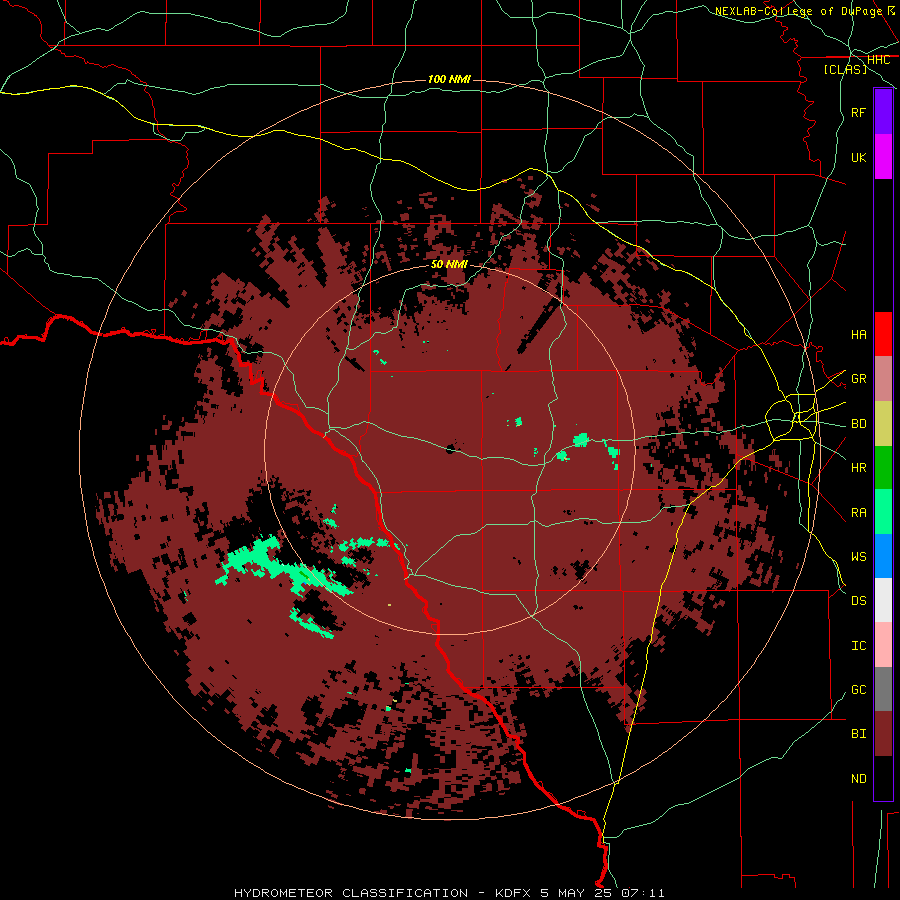Click the 50 NMI range ring label
Viewport: 900px width, 900px height.
point(449,264)
